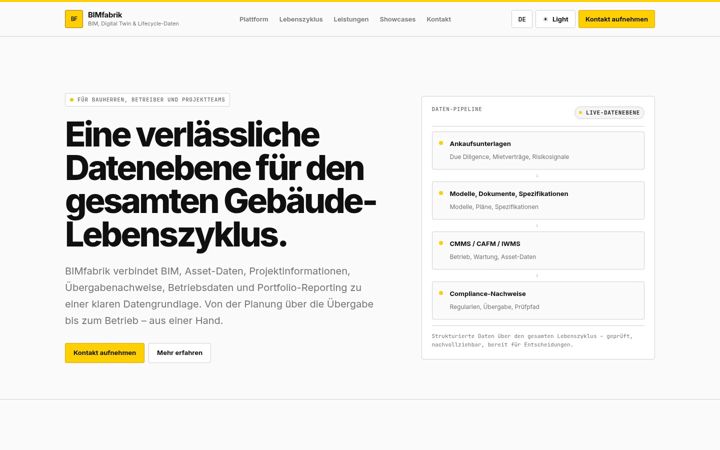
Task: Click the 'Daten-Pipeline' panel label
Action: click(x=457, y=109)
